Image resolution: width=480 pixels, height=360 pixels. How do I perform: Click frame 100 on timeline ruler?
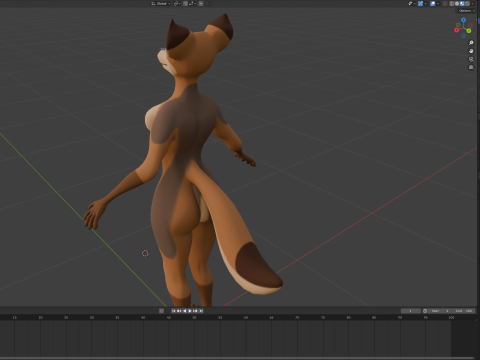(x=451, y=318)
